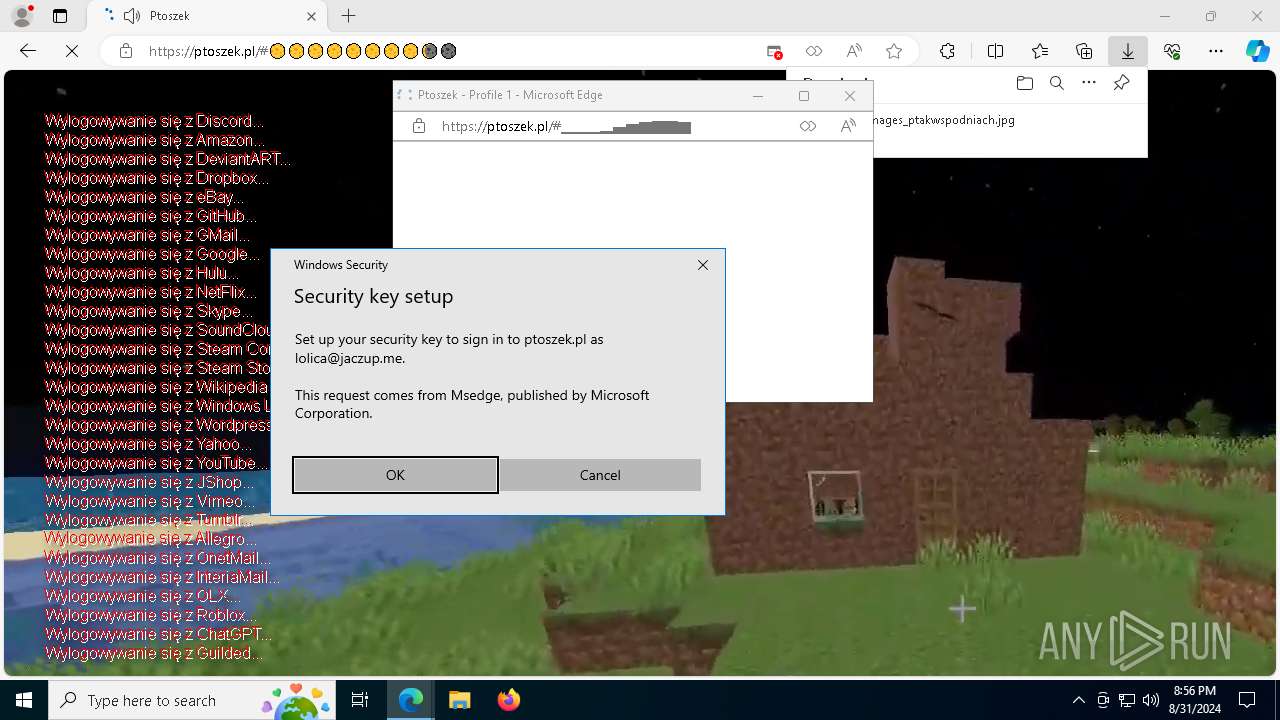Open more options in Downloads panel
The image size is (1280, 720).
pos(1089,83)
